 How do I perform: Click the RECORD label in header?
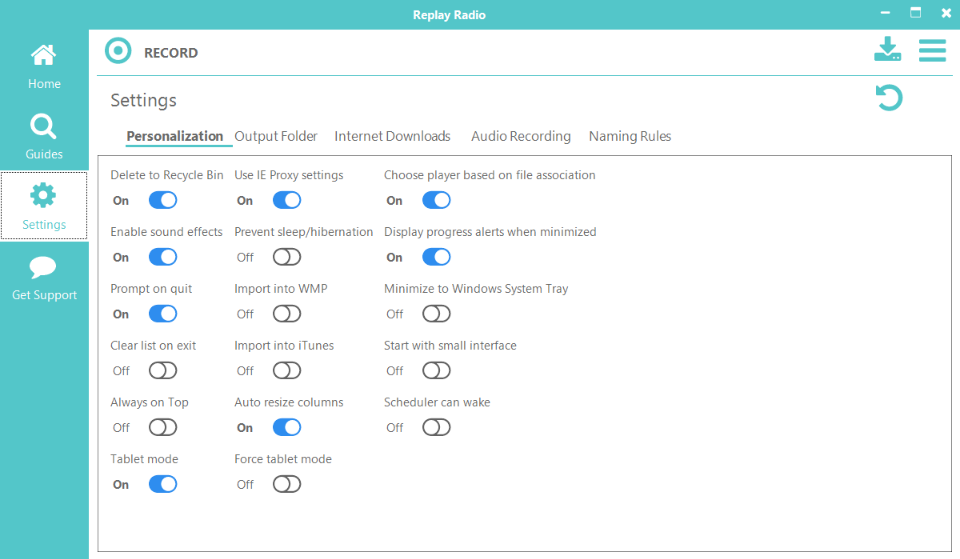pos(171,53)
